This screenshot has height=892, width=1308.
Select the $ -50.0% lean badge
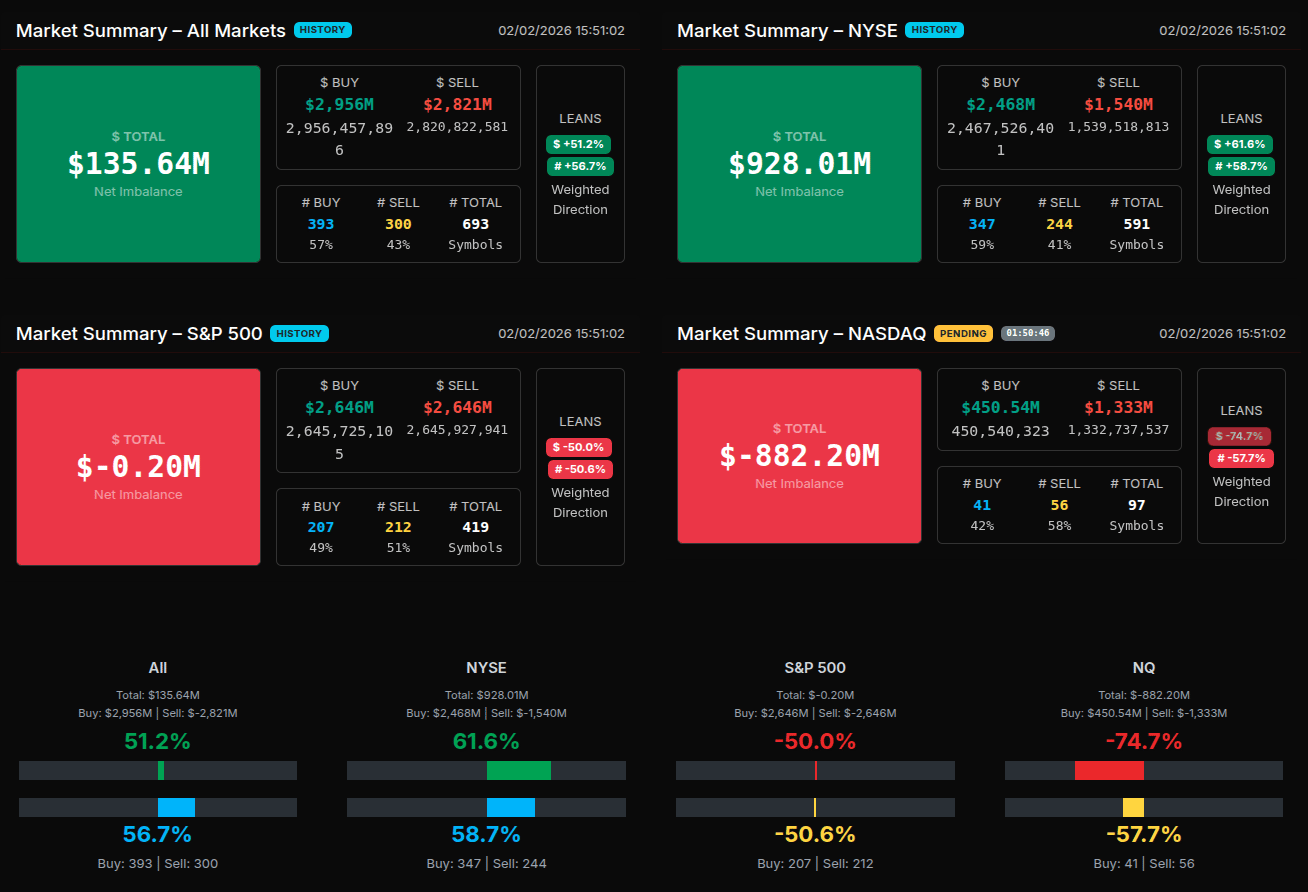pos(578,447)
